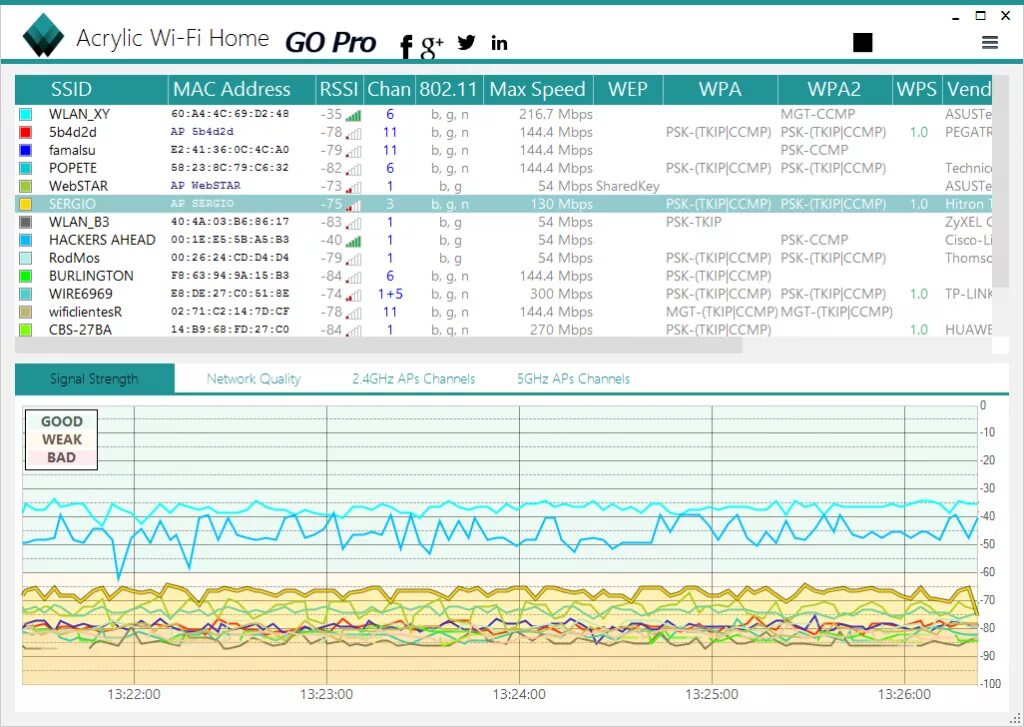
Task: Click MAC address 60:A4:4C:69:D2:48
Action: [x=230, y=114]
